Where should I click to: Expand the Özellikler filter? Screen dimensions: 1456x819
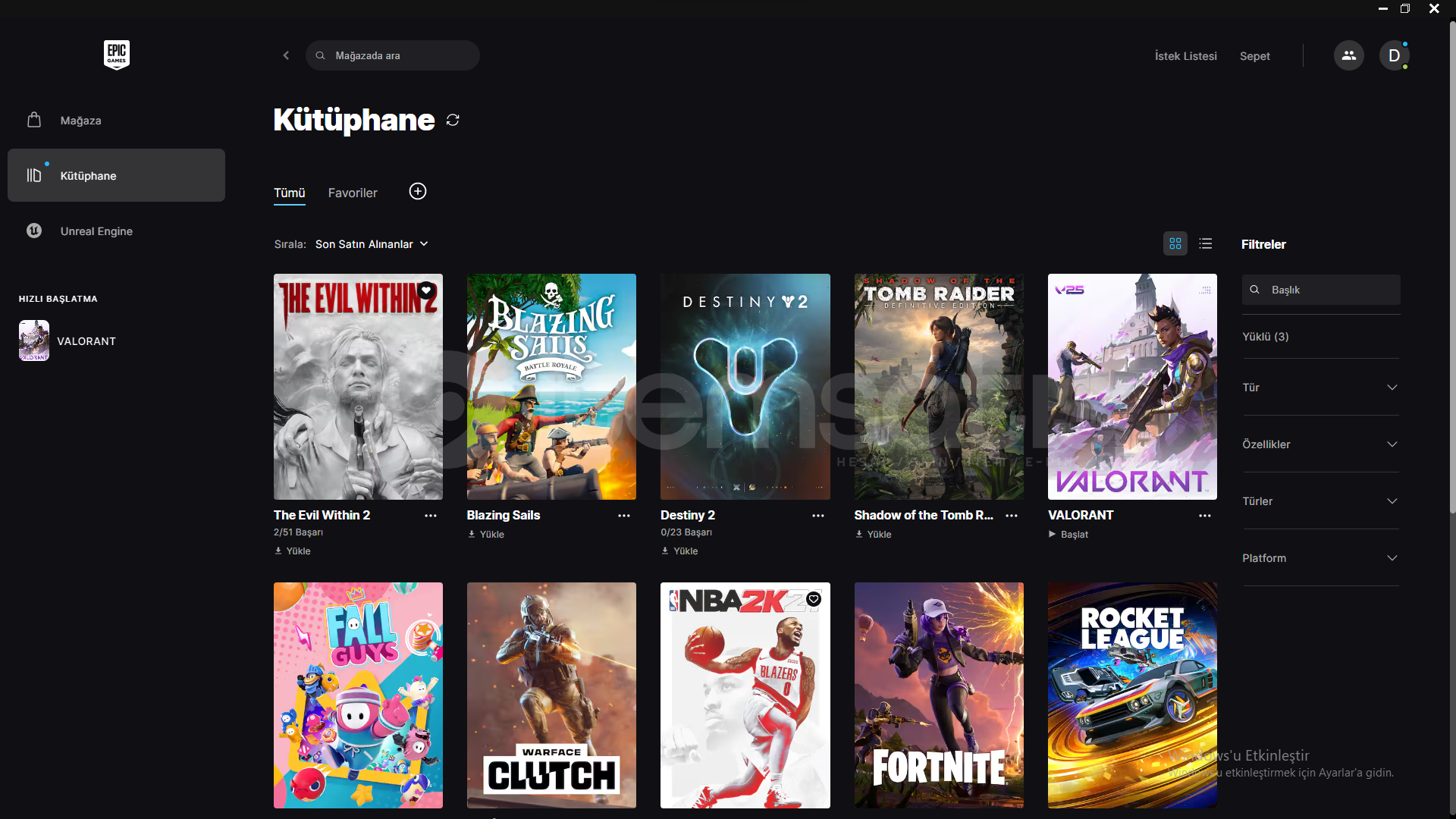click(x=1320, y=444)
